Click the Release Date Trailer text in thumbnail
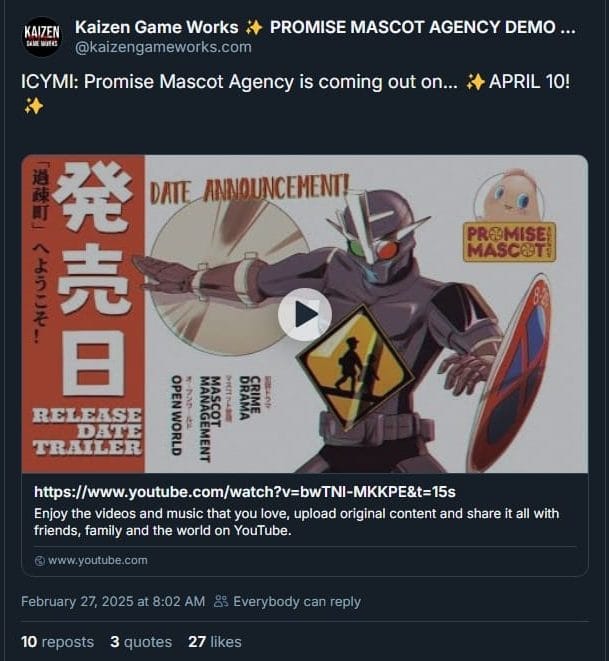 pyautogui.click(x=87, y=432)
